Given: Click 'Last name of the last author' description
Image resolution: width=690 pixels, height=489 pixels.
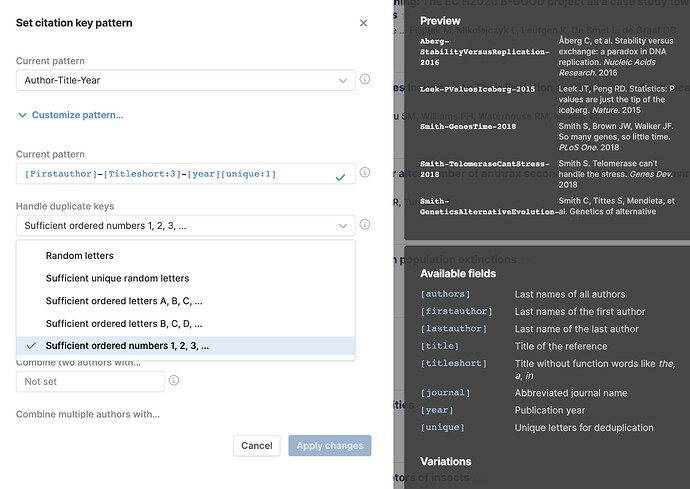Looking at the screenshot, I should (576, 329).
